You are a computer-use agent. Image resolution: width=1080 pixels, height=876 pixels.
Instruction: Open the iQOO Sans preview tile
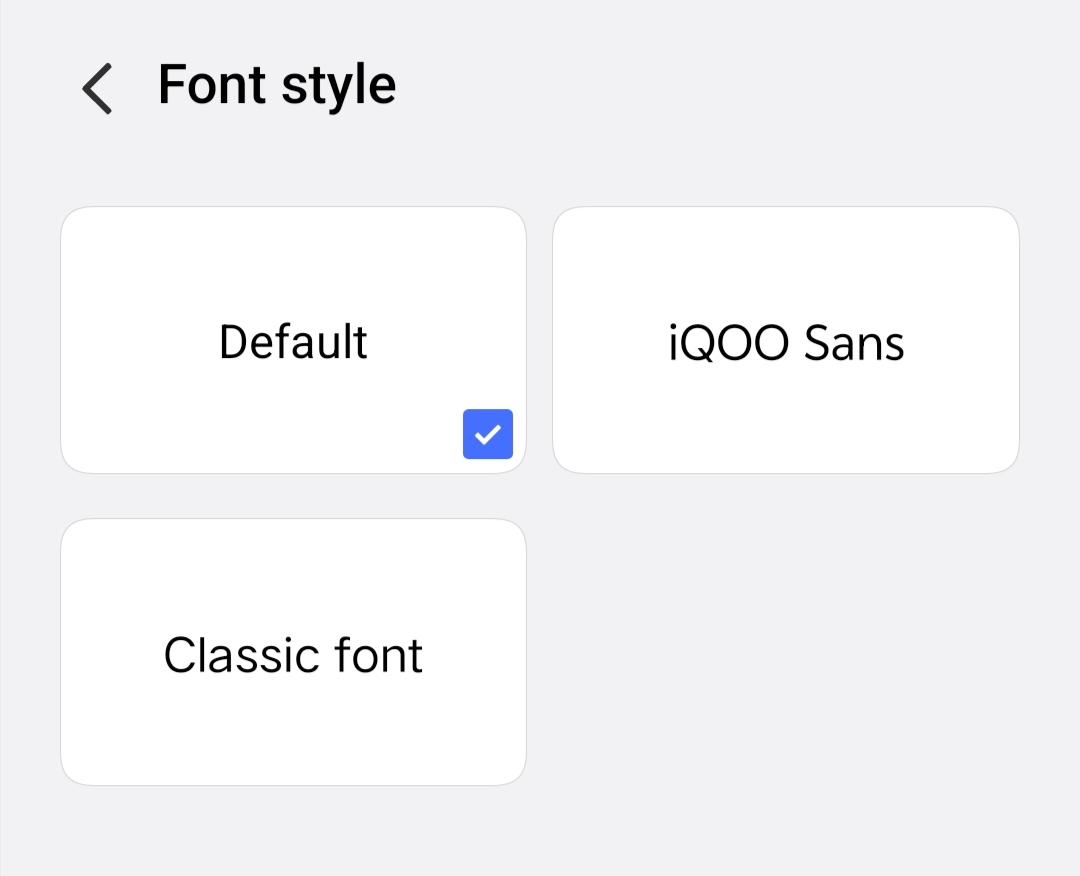(786, 340)
